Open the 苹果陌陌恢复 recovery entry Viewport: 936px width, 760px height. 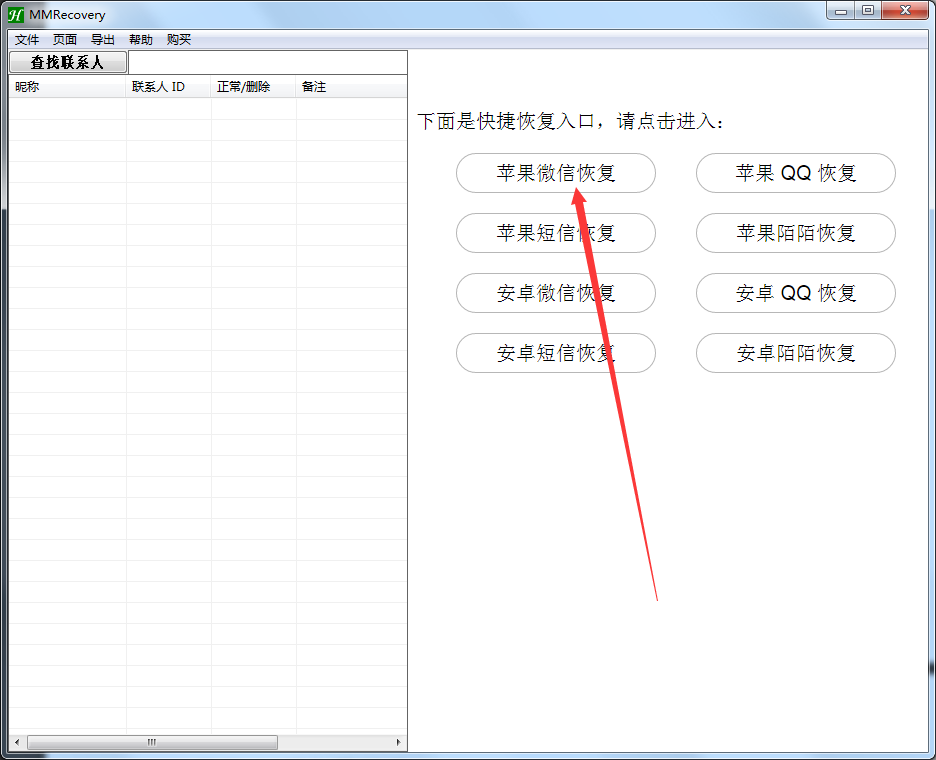click(795, 233)
